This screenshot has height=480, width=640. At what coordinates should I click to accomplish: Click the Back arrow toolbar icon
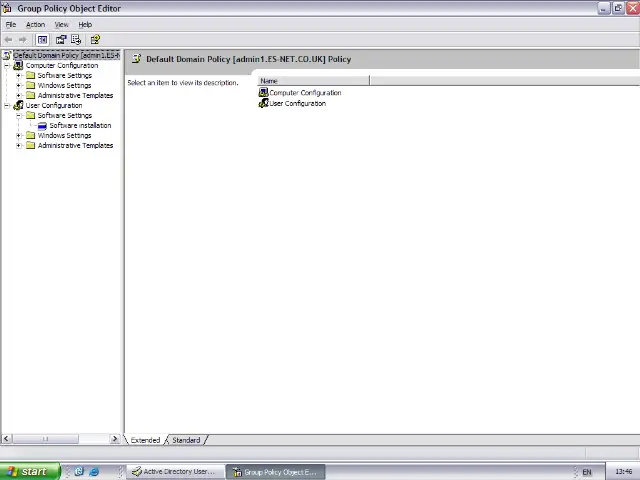tap(8, 40)
